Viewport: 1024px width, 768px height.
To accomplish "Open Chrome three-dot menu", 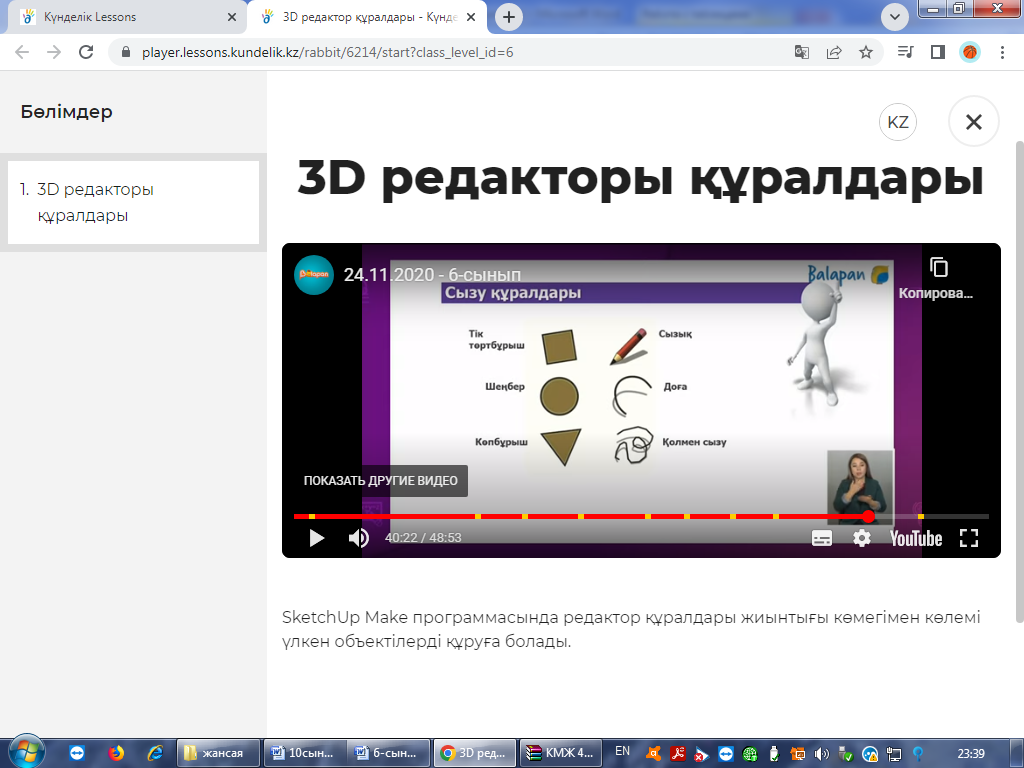I will (1002, 52).
